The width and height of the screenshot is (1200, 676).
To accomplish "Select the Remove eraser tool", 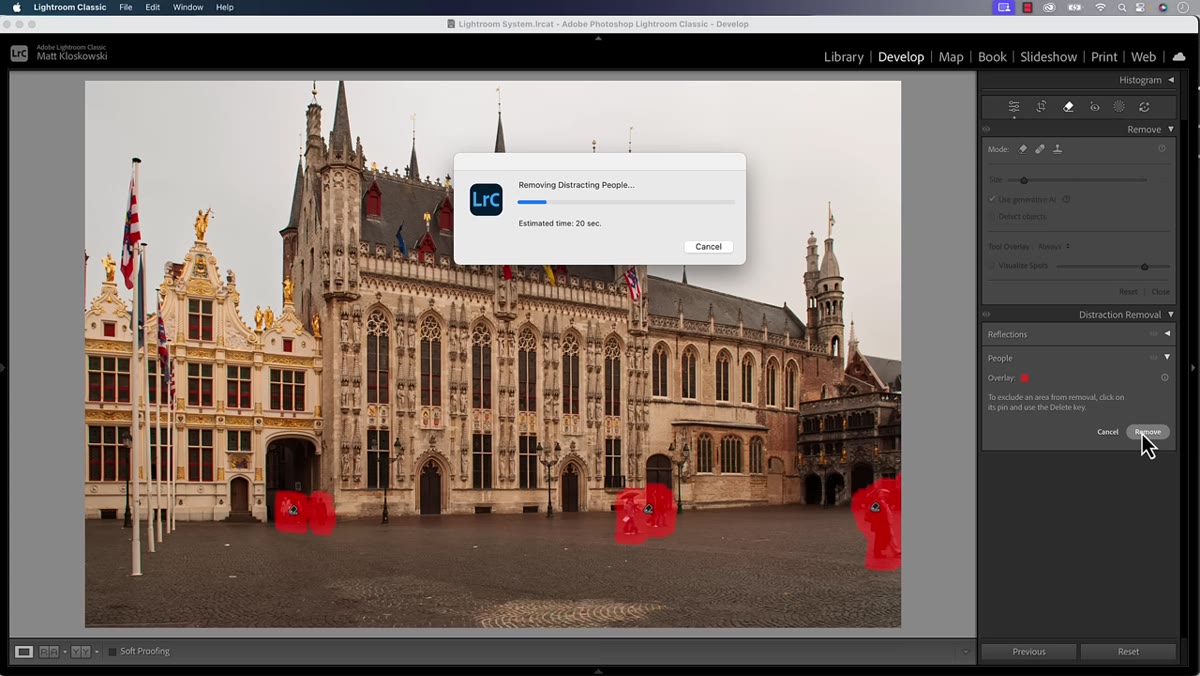I will click(x=1068, y=107).
